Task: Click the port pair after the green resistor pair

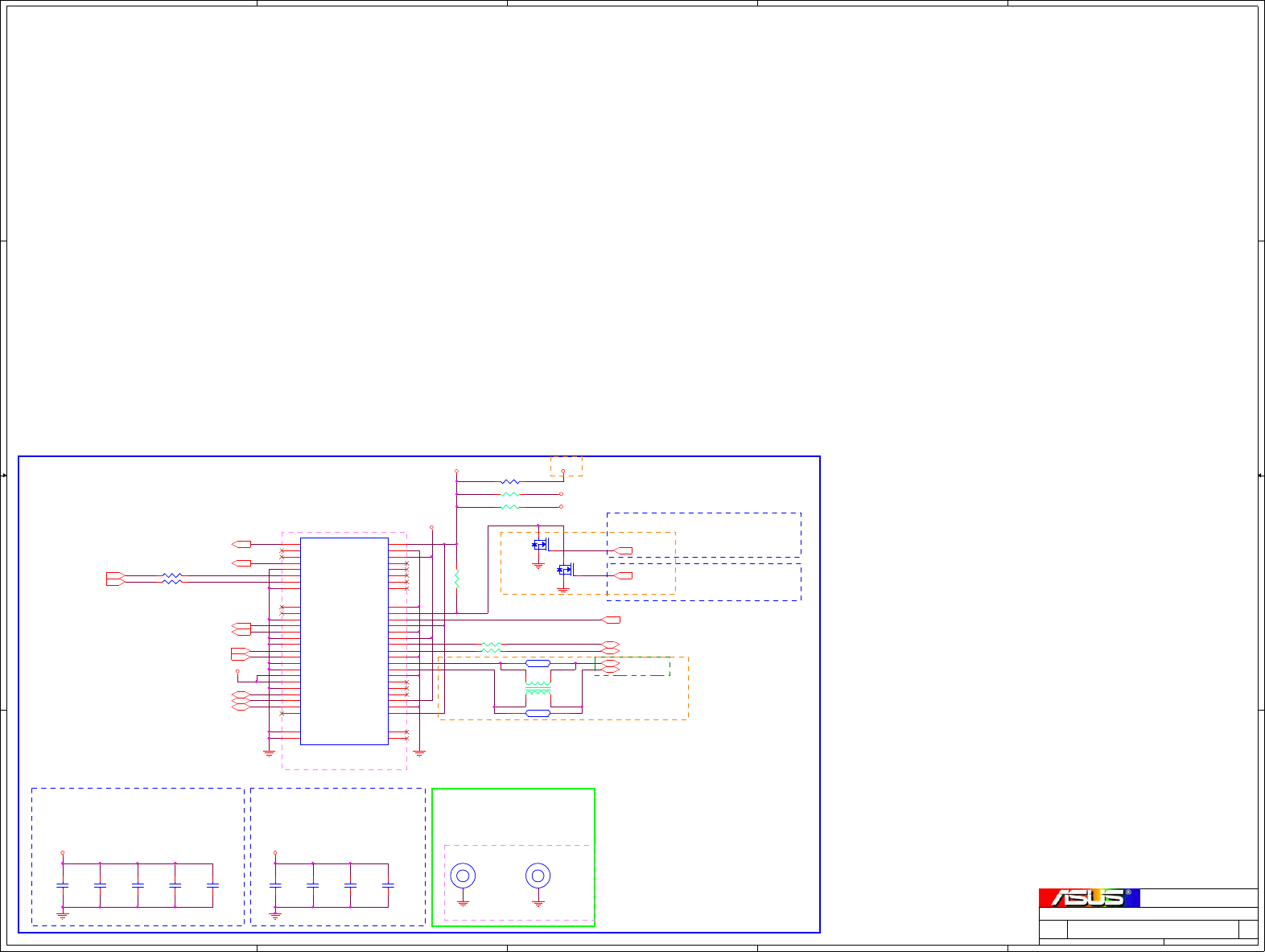Action: click(611, 647)
